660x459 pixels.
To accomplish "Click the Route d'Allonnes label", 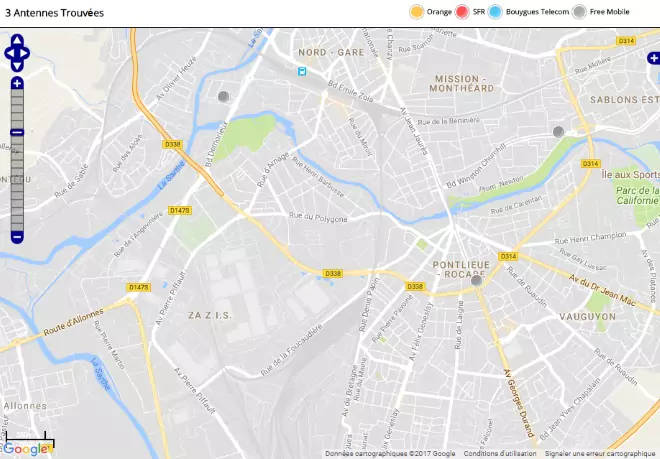I will [x=73, y=323].
